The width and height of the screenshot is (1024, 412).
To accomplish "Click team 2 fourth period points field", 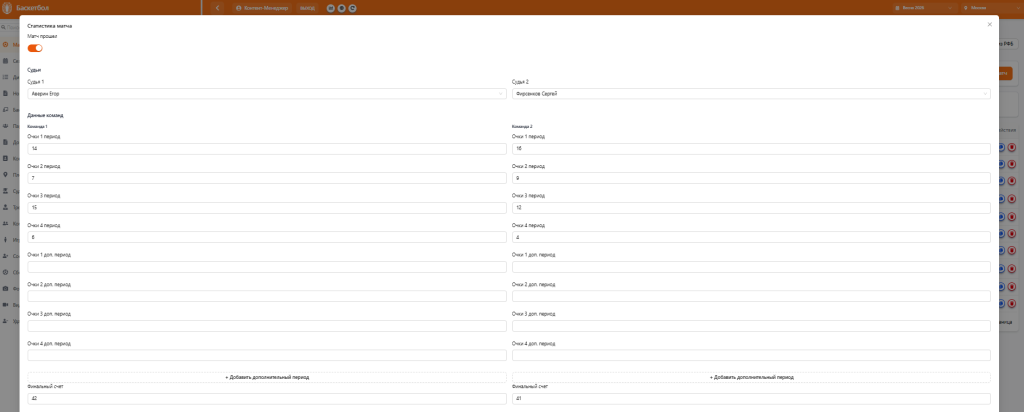I will pyautogui.click(x=751, y=237).
